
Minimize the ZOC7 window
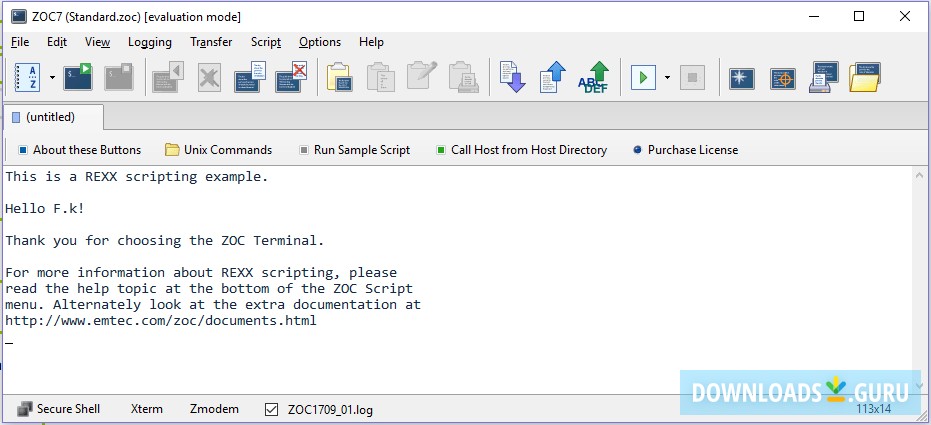(x=813, y=17)
